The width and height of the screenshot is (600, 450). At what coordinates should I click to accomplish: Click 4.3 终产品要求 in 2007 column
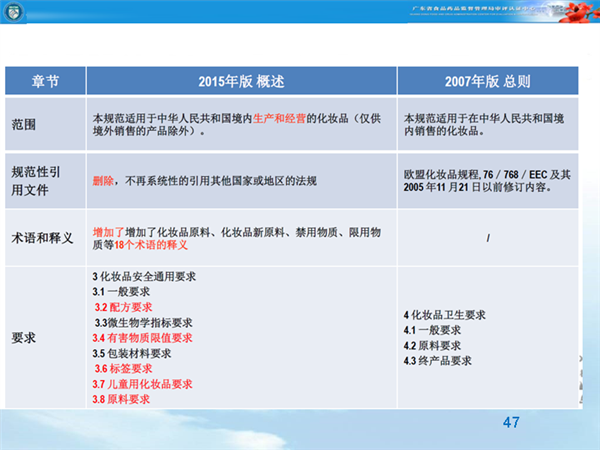[x=437, y=360]
